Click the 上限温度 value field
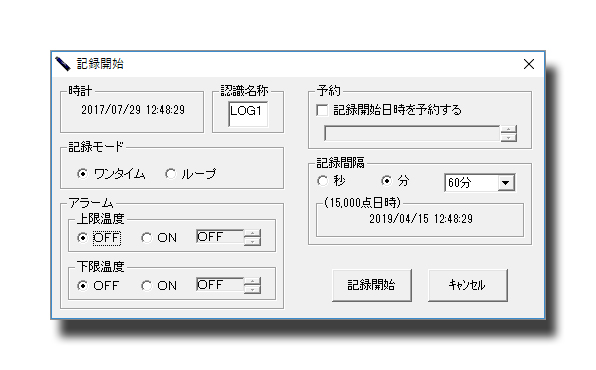This screenshot has height=370, width=596. (220, 237)
